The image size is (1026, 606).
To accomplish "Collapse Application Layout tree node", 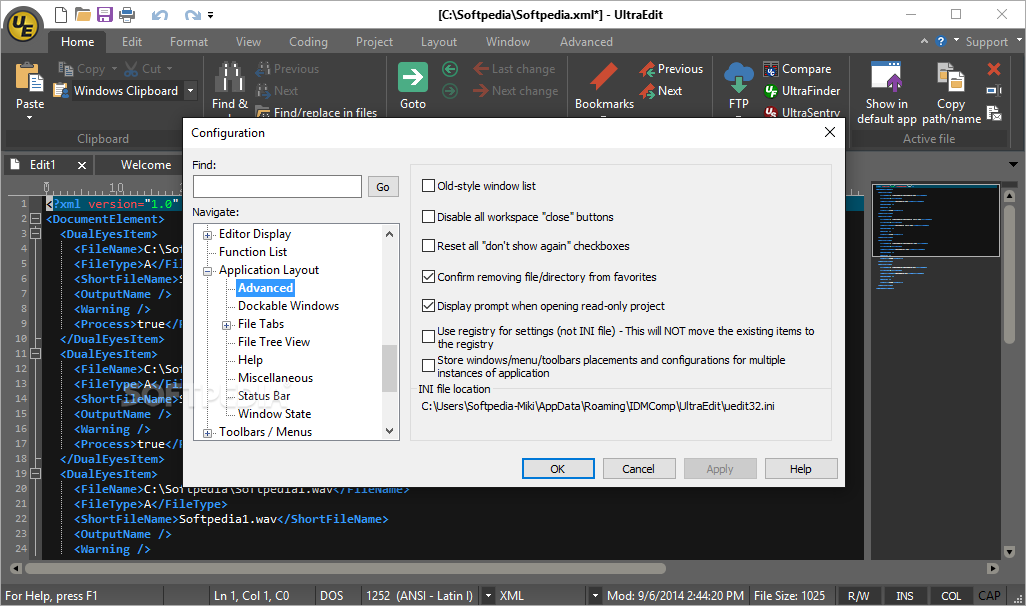I will click(x=207, y=271).
